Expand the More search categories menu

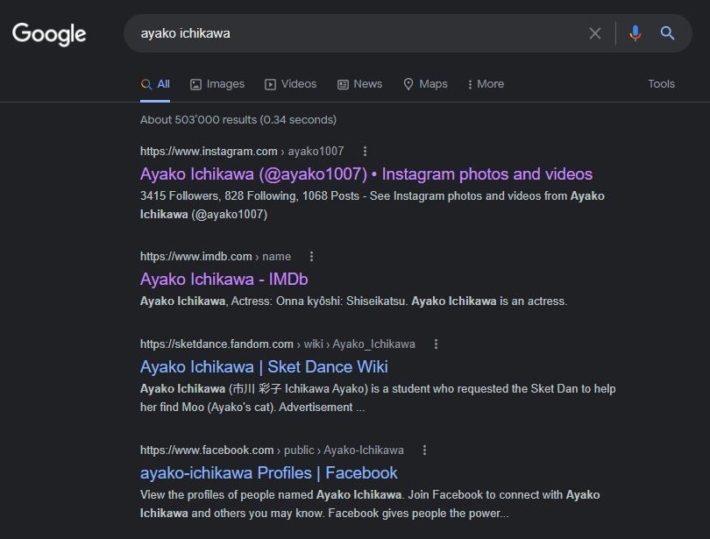tap(486, 84)
